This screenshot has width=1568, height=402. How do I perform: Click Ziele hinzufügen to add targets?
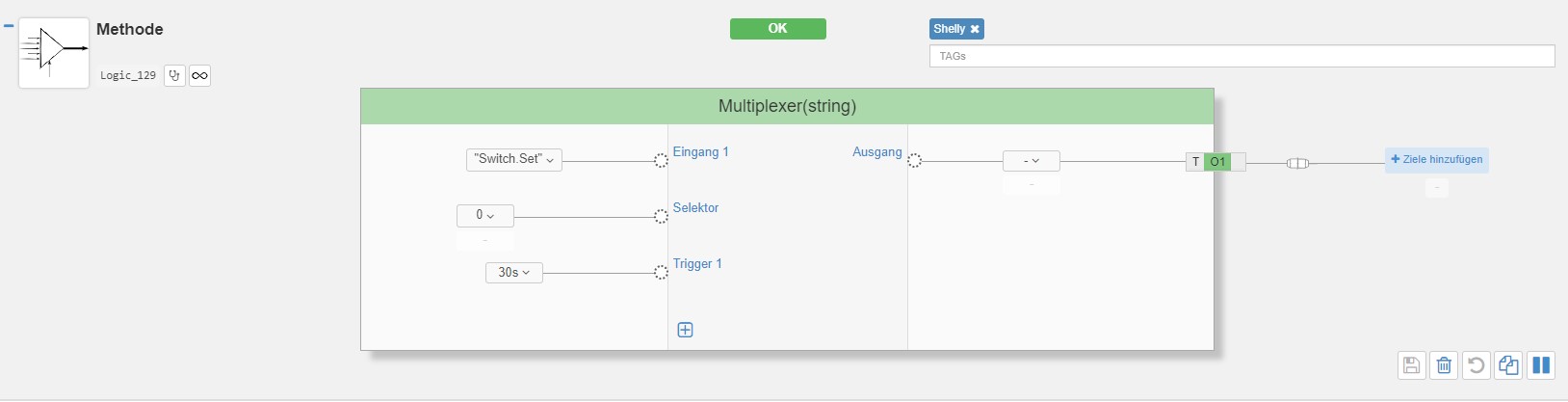point(1436,160)
